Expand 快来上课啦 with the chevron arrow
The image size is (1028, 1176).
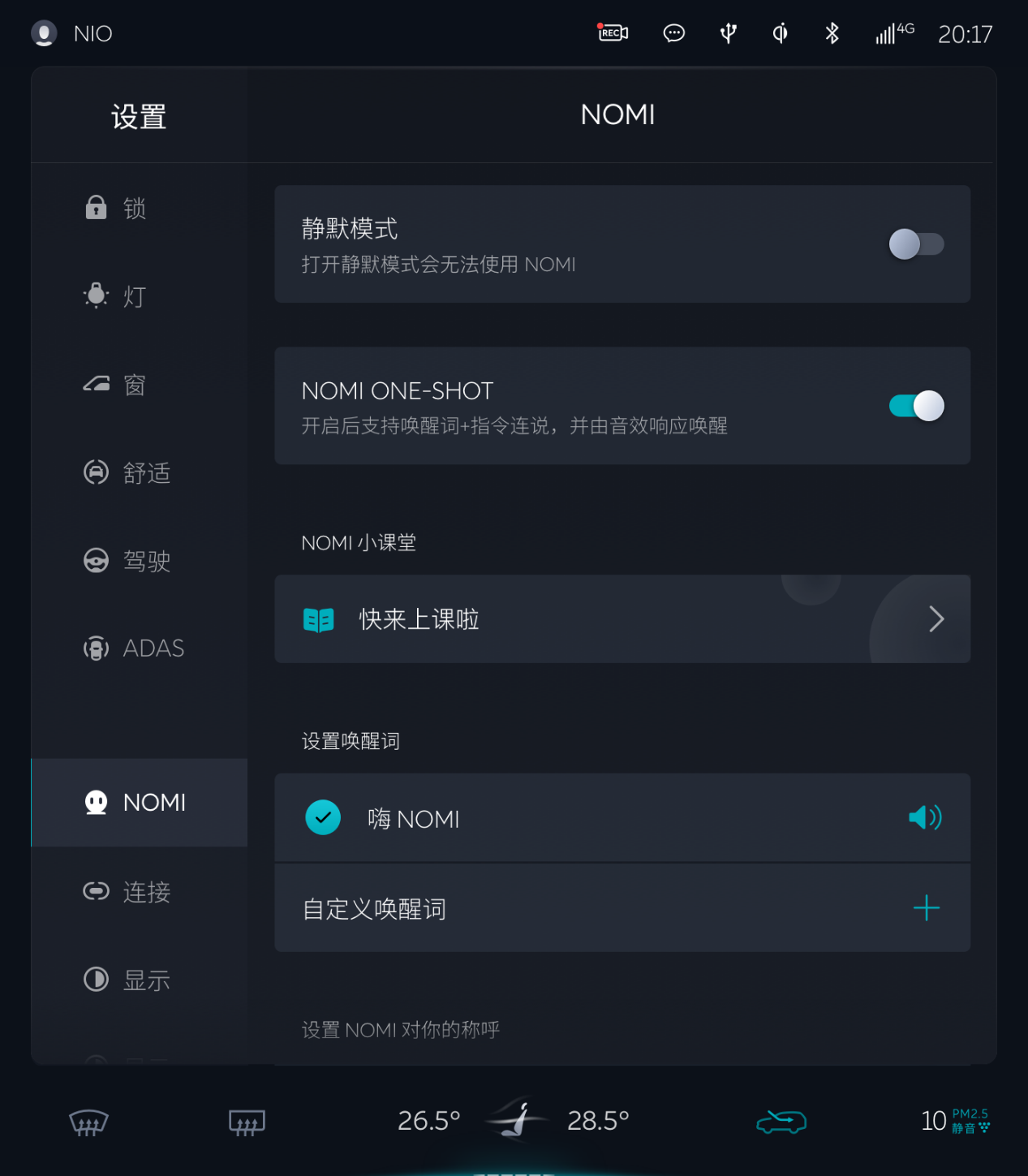tap(936, 619)
